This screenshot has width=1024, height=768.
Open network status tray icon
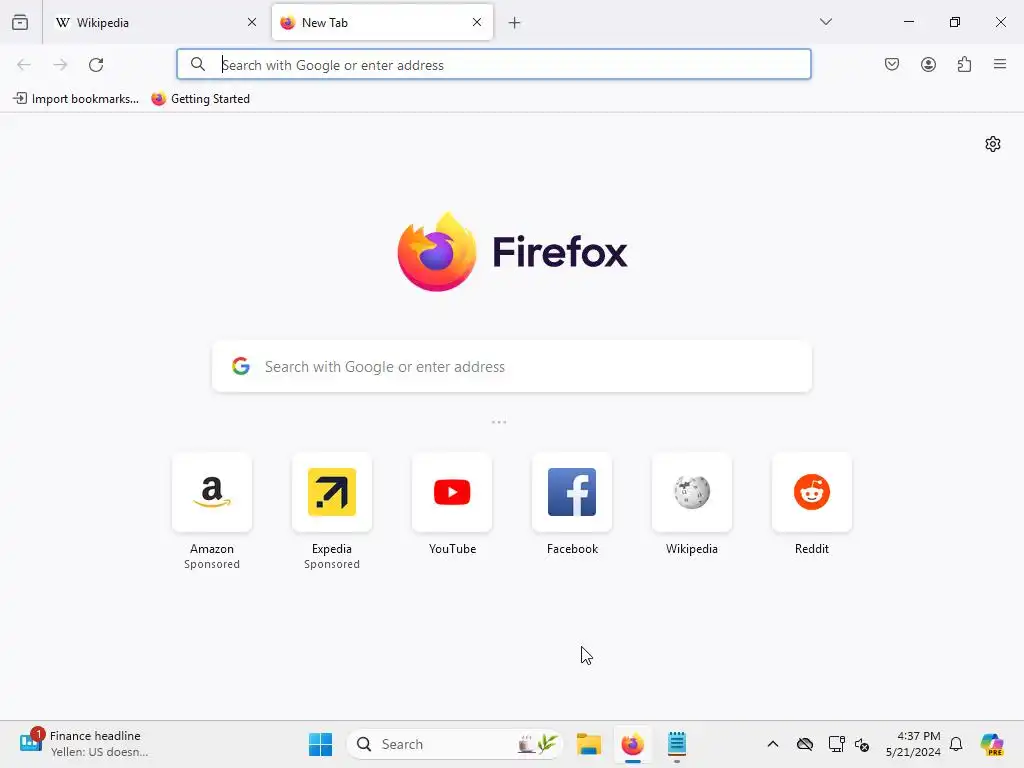tap(836, 744)
